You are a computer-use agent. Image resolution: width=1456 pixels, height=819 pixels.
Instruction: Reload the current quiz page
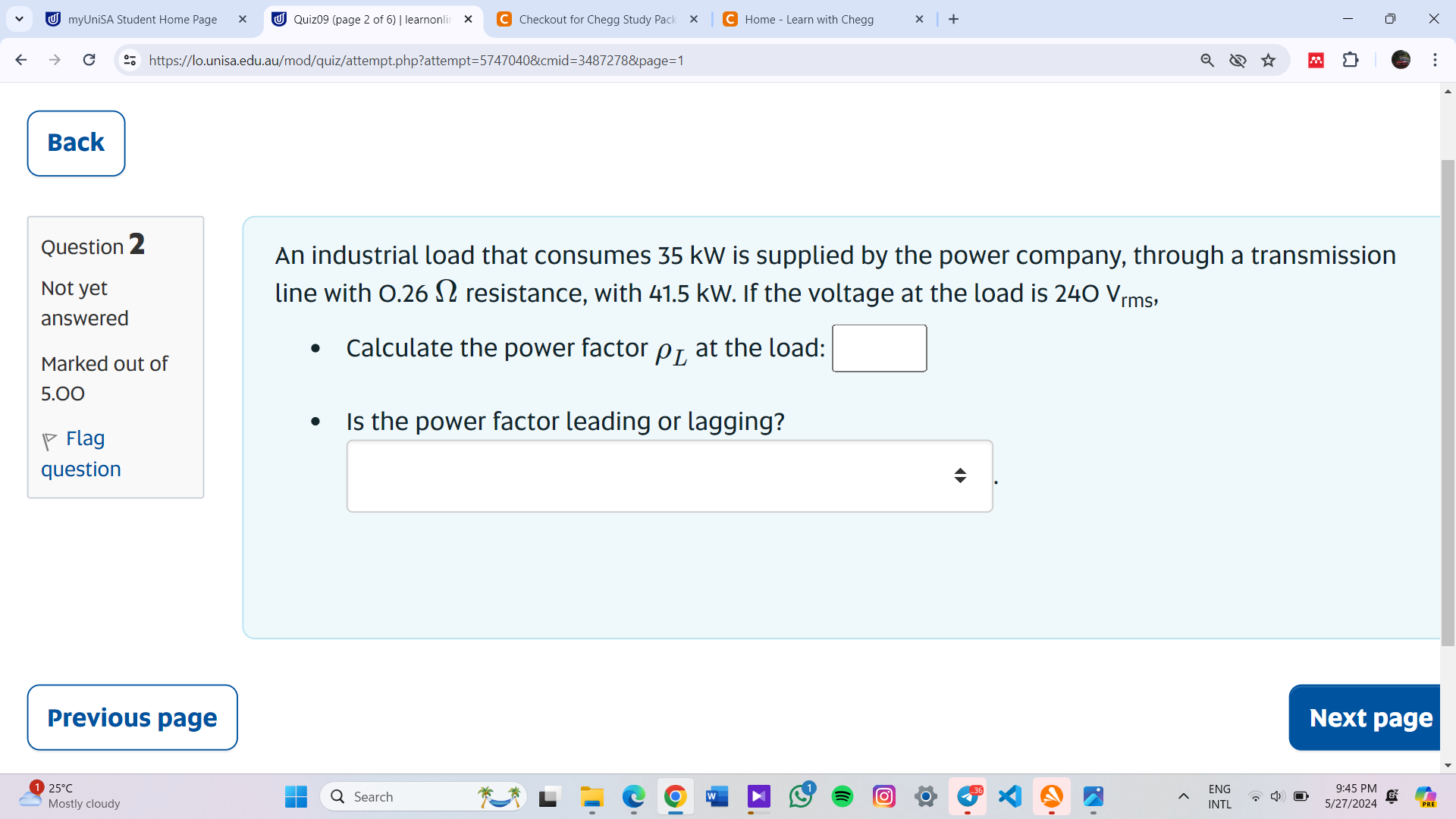click(89, 60)
